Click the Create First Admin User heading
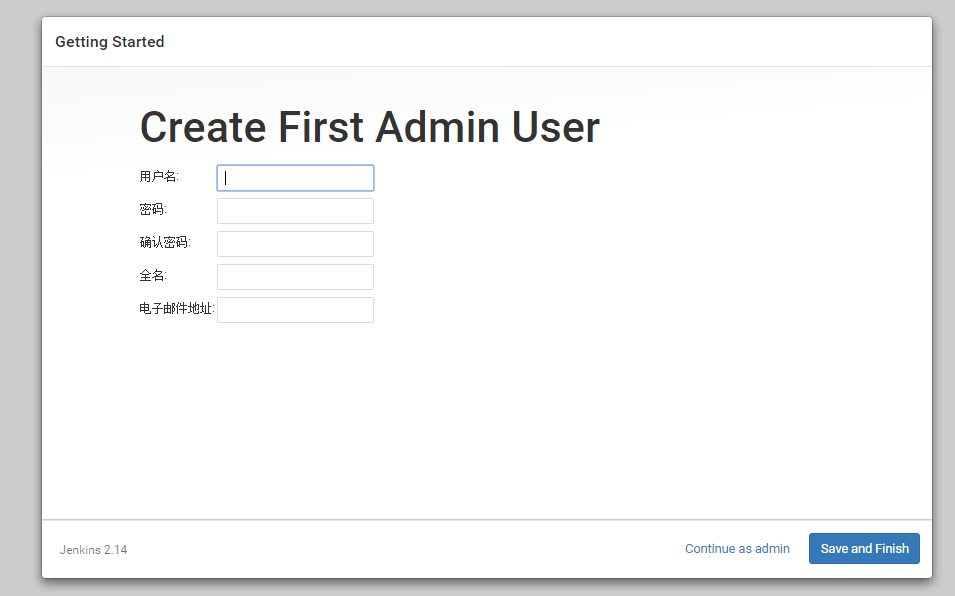Screen dimensions: 955x596 click(x=370, y=127)
